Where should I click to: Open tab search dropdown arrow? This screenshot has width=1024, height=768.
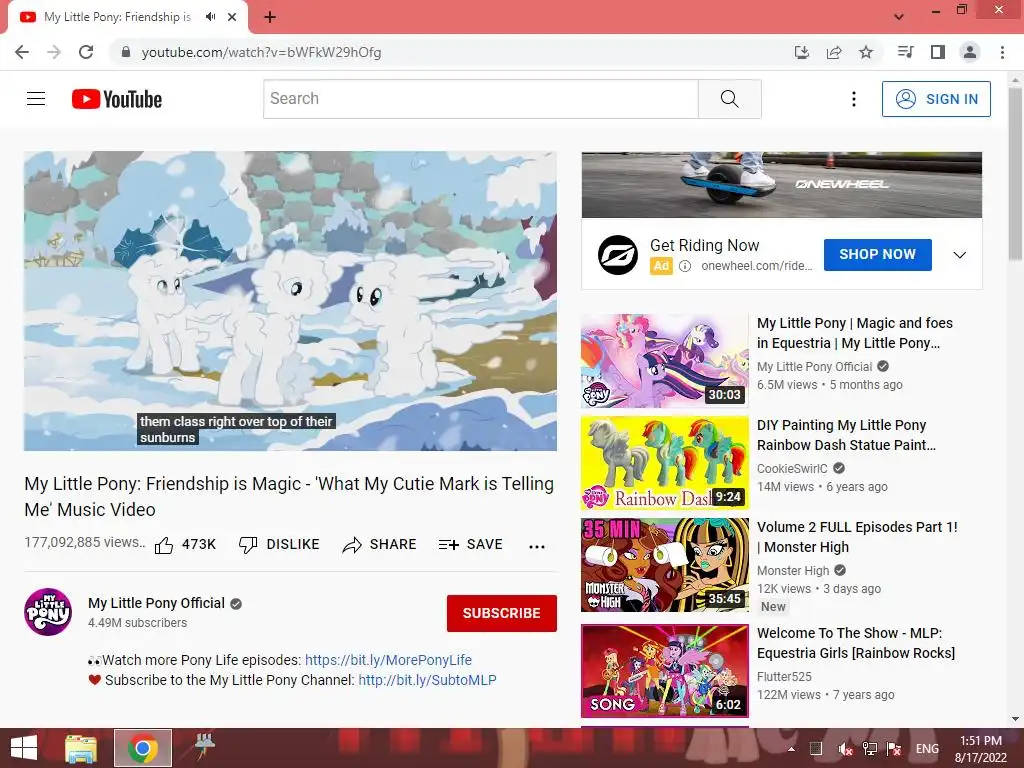(x=899, y=17)
